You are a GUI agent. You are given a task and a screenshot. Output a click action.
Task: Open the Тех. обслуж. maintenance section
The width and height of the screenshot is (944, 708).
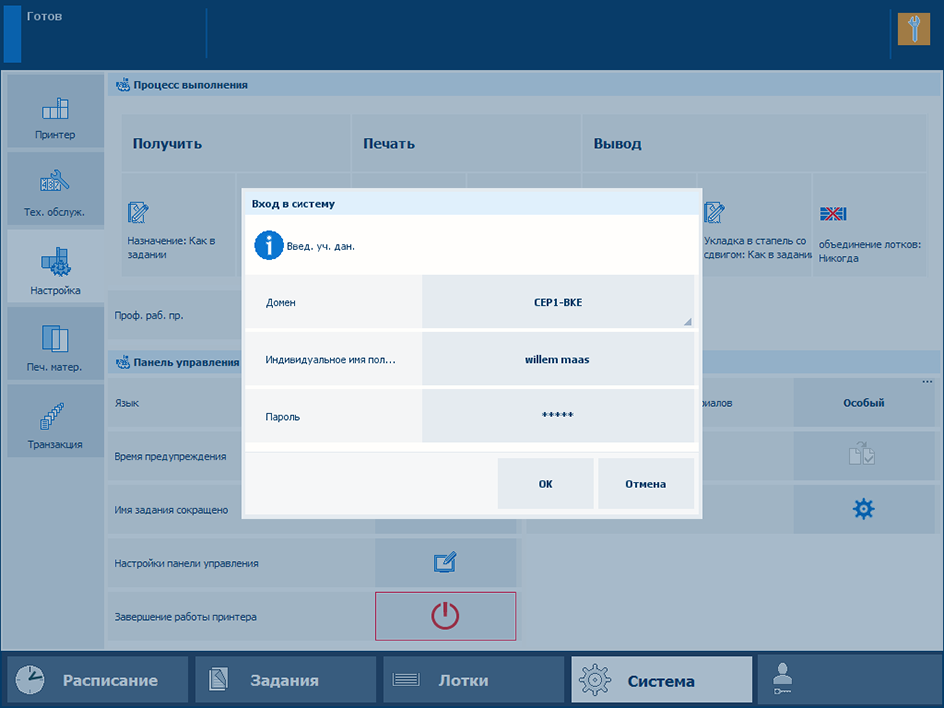[56, 190]
